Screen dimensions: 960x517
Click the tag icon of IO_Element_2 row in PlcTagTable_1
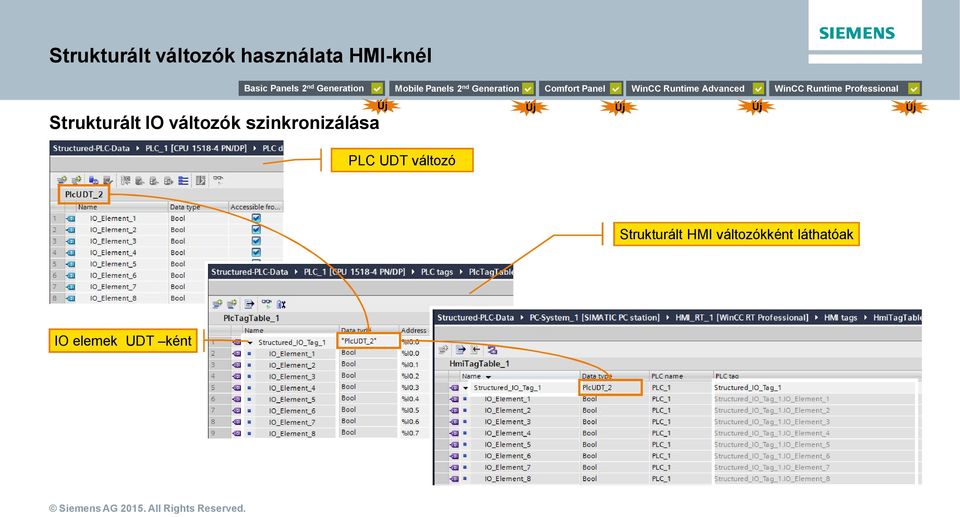point(236,365)
